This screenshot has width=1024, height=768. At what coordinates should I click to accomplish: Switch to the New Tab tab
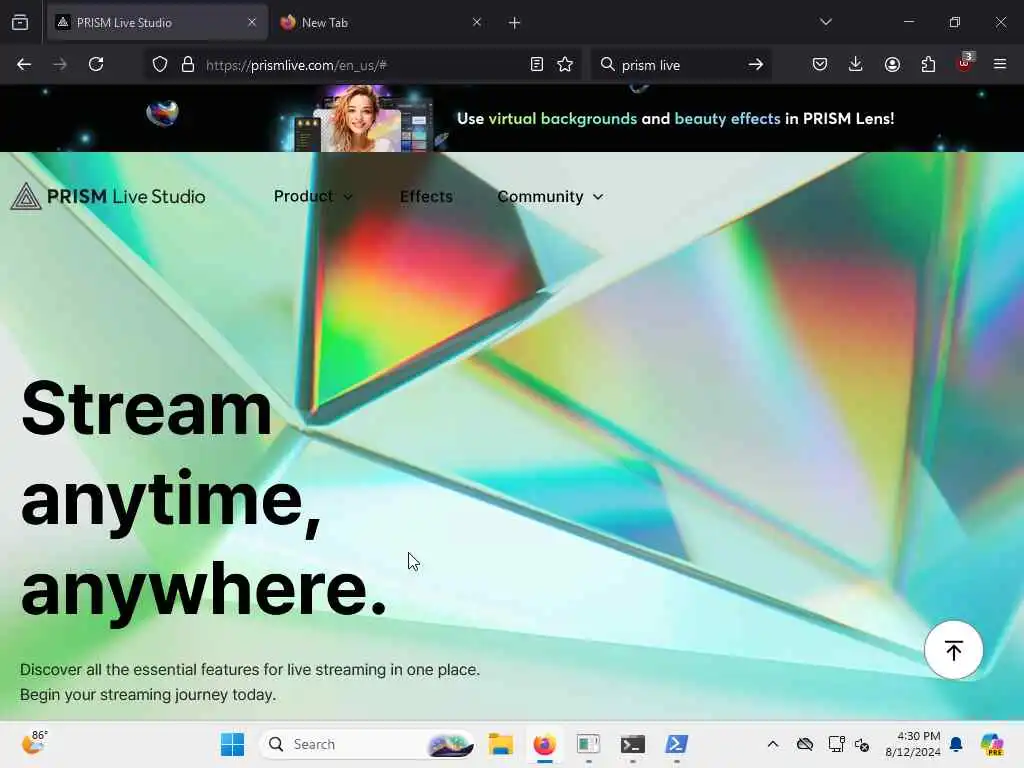click(381, 22)
